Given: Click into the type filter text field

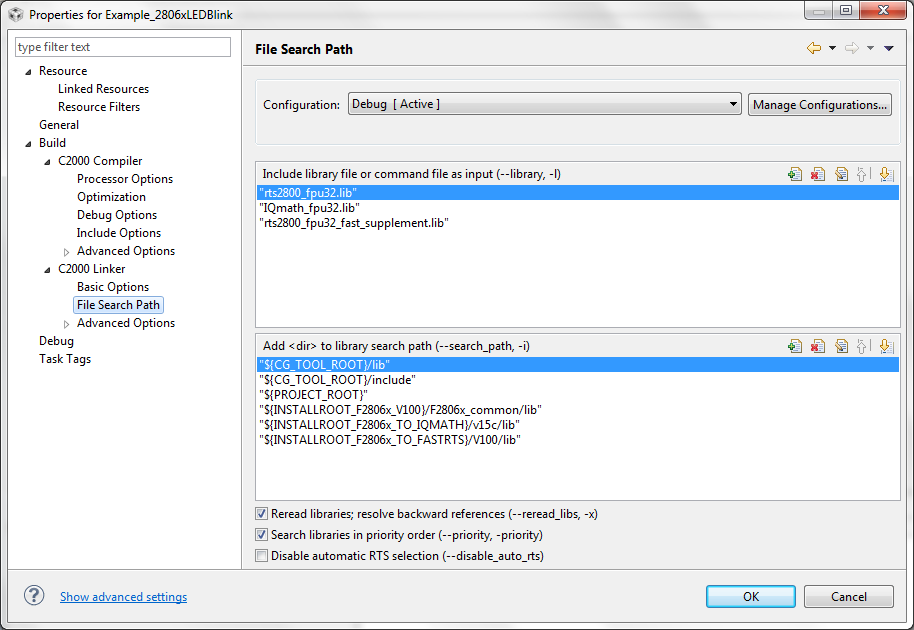Looking at the screenshot, I should (x=123, y=47).
